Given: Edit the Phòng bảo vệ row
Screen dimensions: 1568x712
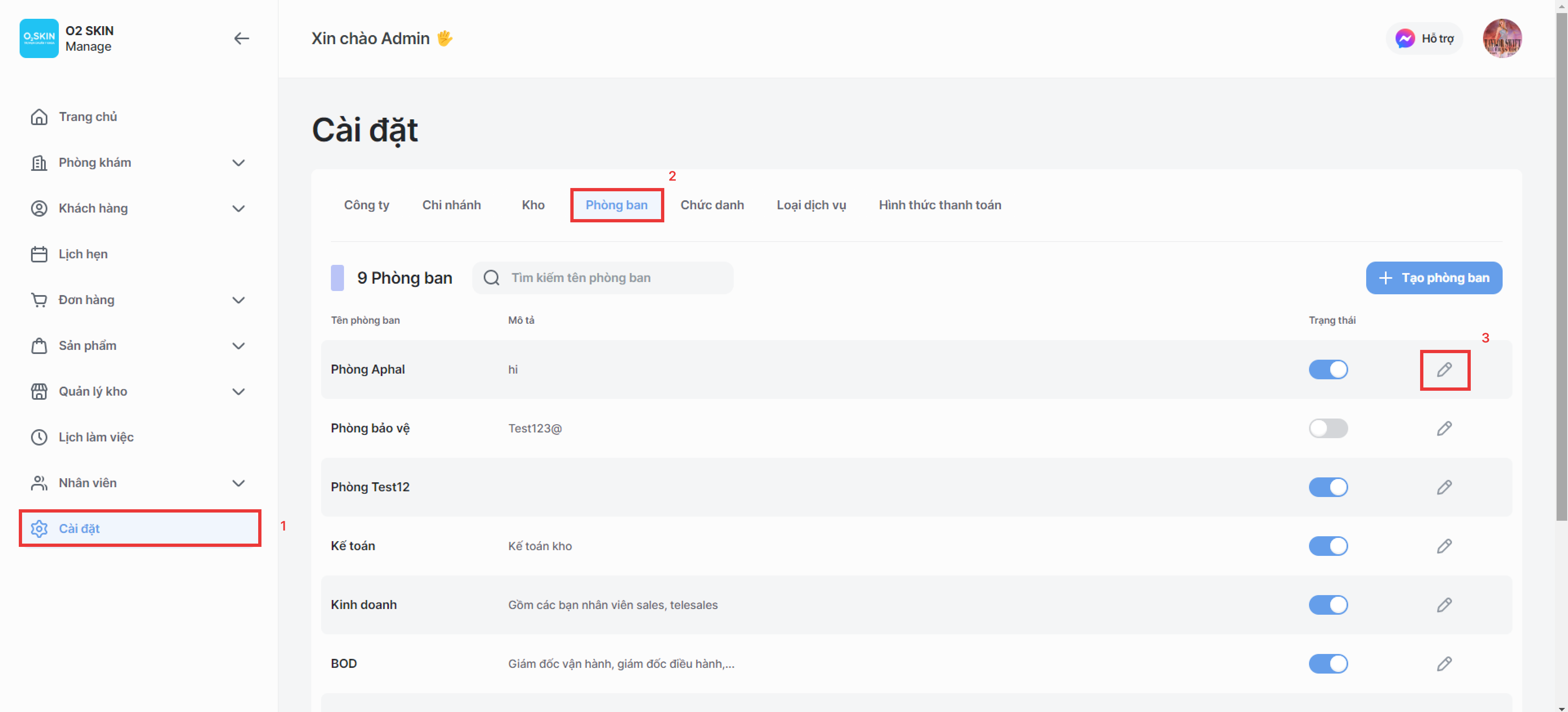Looking at the screenshot, I should tap(1444, 428).
